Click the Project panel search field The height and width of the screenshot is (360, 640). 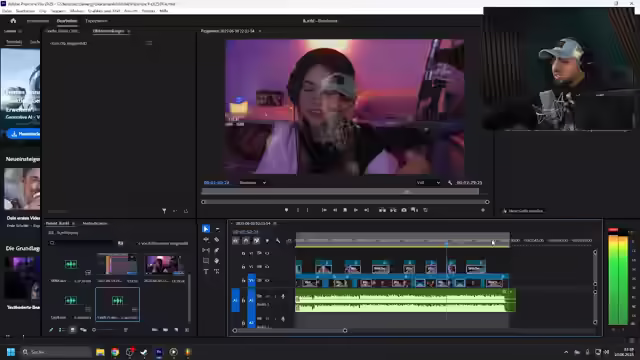[x=81, y=243]
